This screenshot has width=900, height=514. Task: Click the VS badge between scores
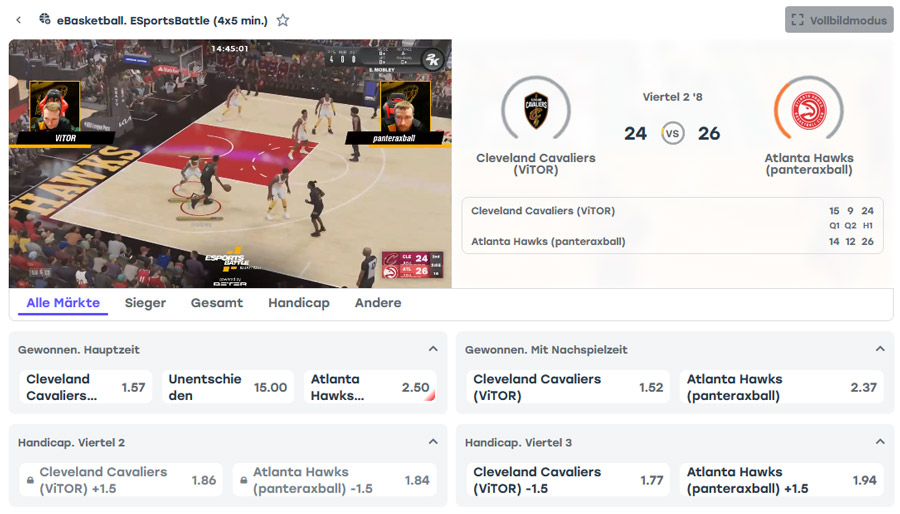point(672,133)
